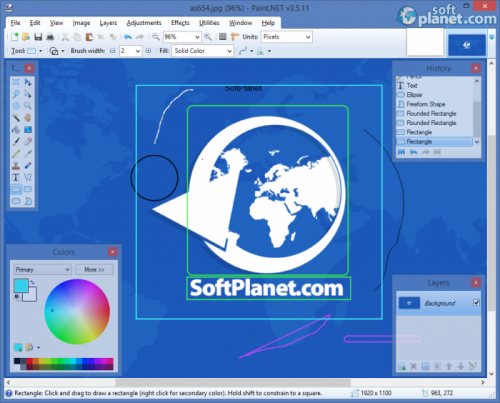This screenshot has height=403, width=500.
Task: Select the Paintbrush tool
Action: pos(16,142)
